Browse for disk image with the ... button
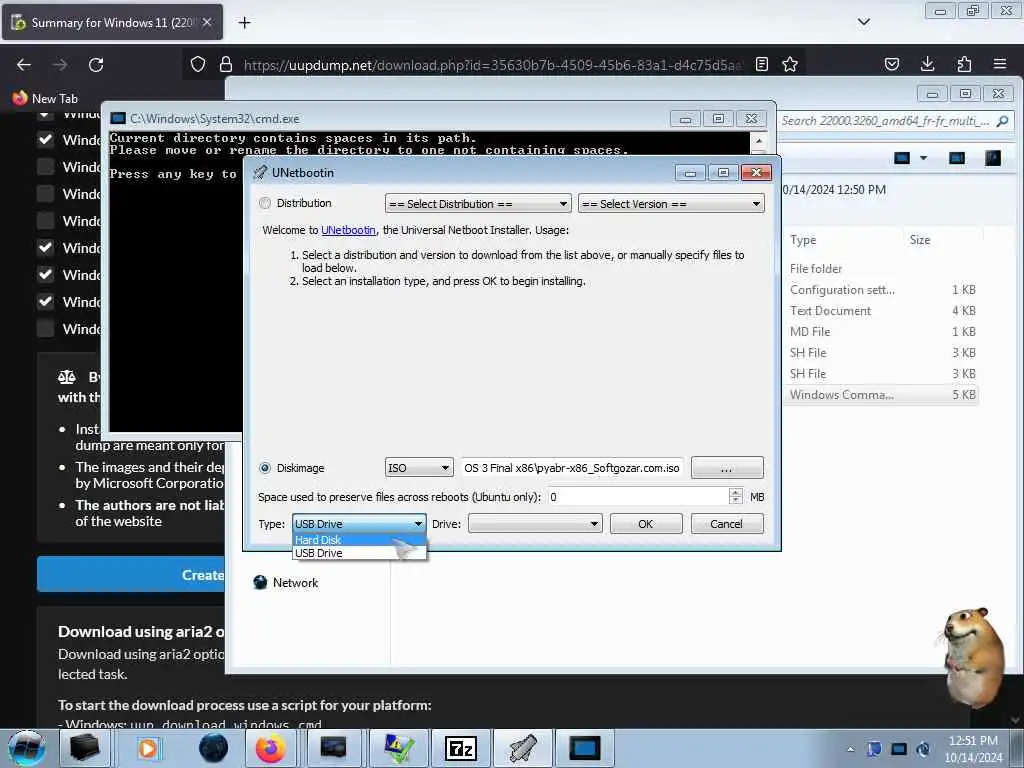1024x768 pixels. (727, 468)
